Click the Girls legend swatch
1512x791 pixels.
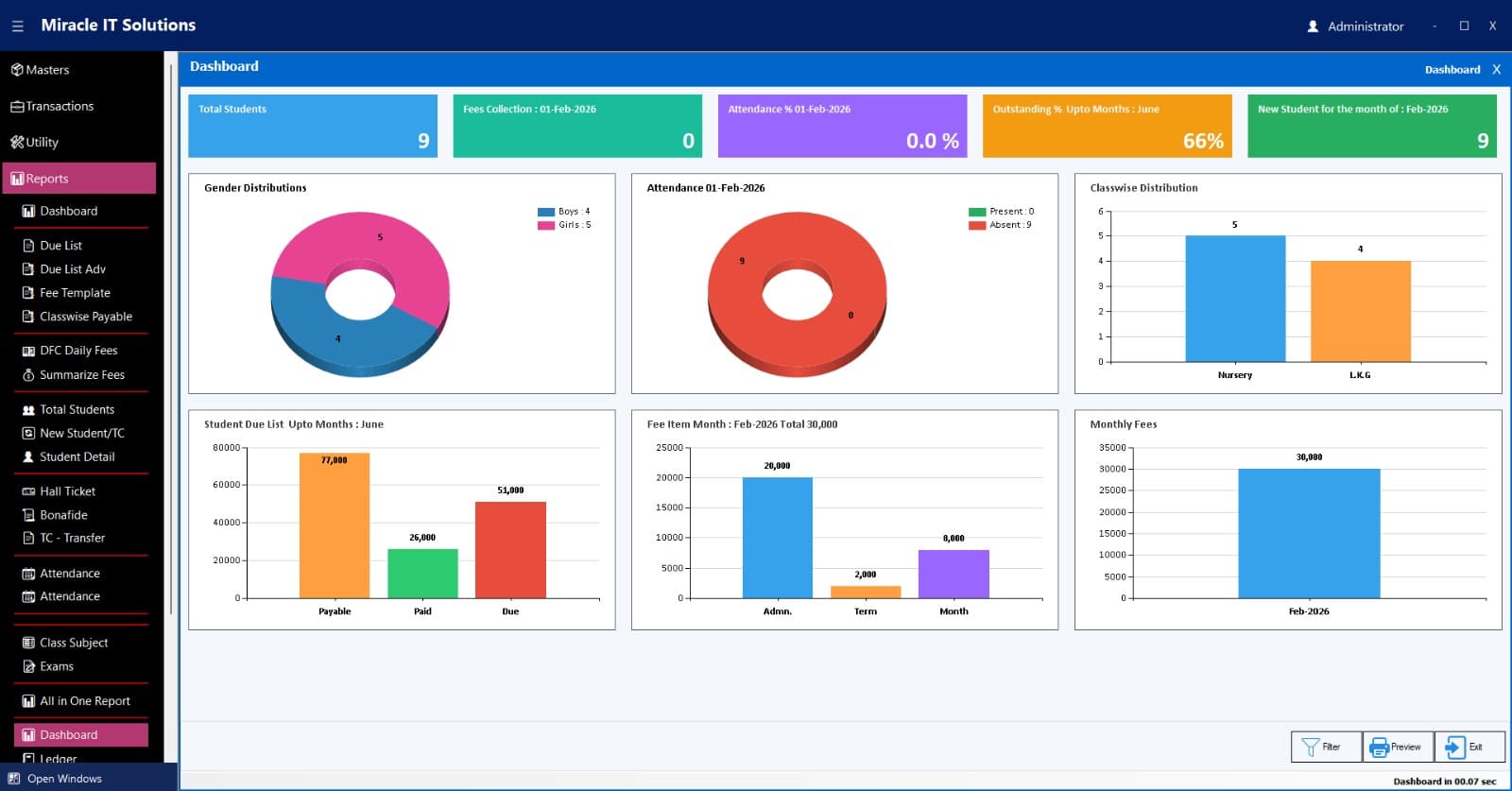click(546, 225)
